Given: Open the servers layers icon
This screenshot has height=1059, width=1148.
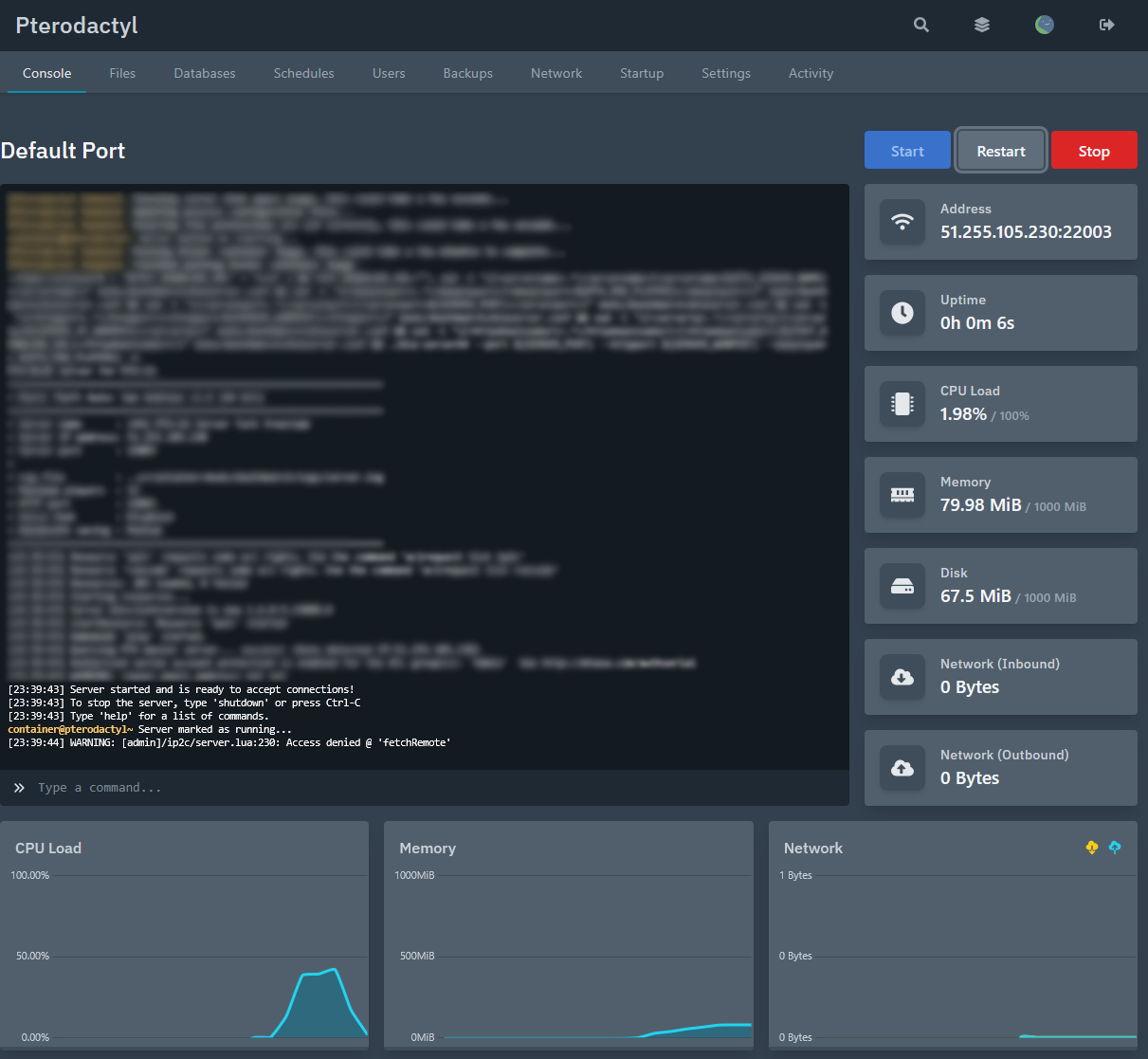Looking at the screenshot, I should (x=982, y=26).
